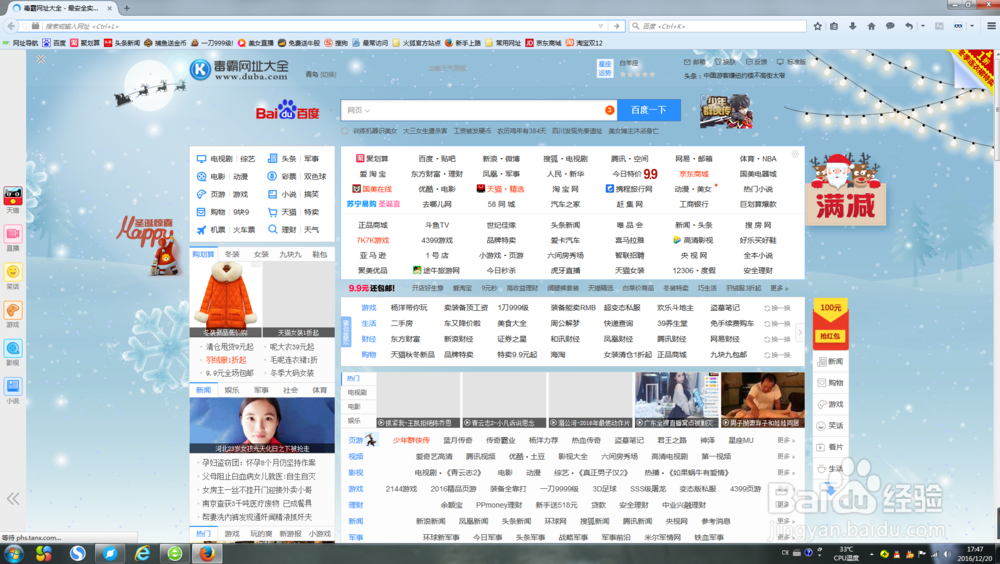Open the orange coat product thumbnail
1000x564 pixels.
[x=226, y=299]
